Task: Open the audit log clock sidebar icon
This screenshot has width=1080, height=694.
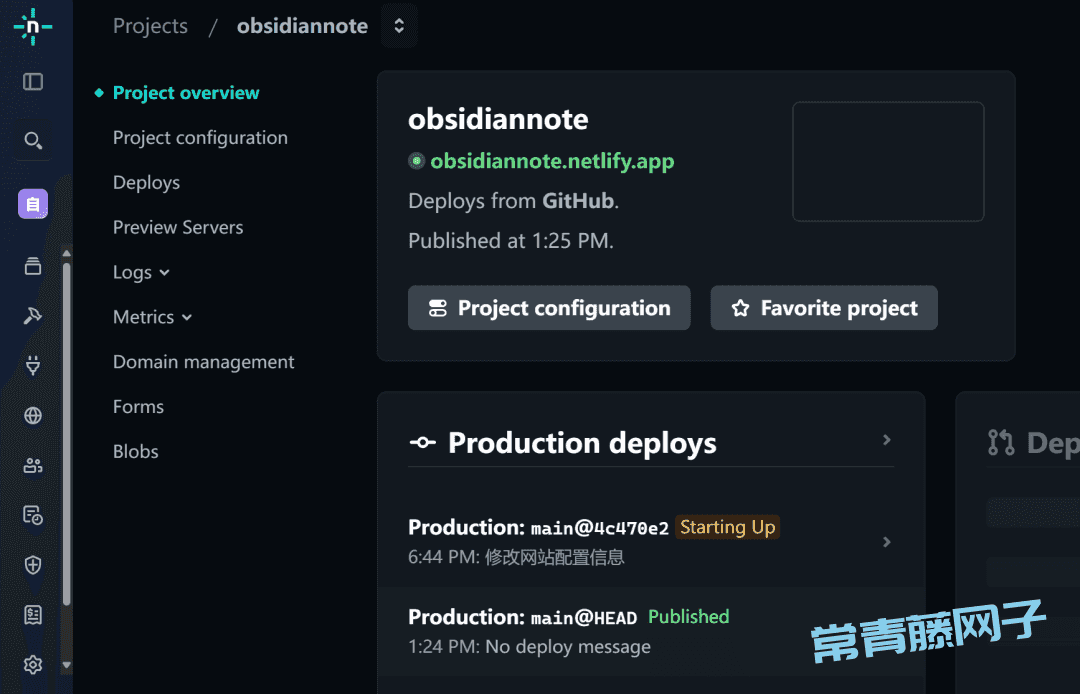Action: click(x=32, y=515)
